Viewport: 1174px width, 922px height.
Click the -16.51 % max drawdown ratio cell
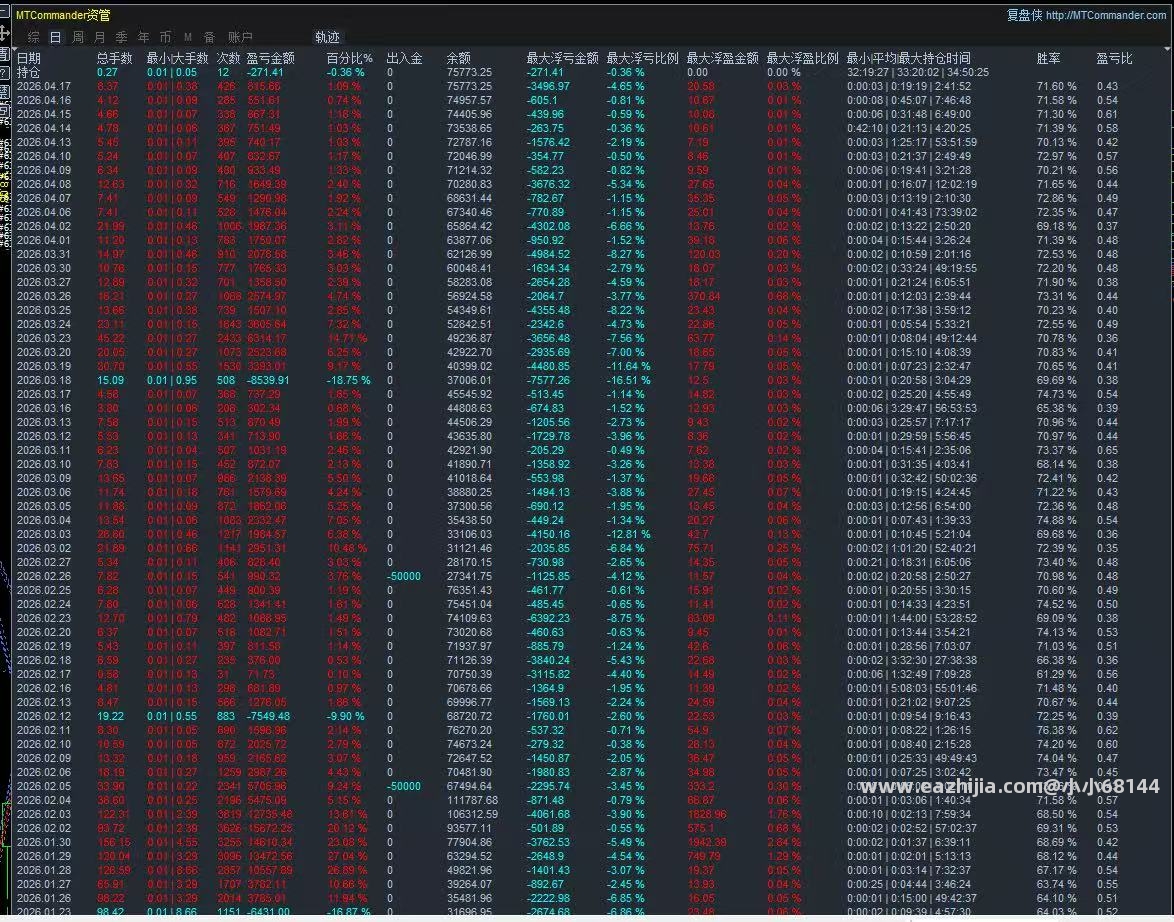(629, 380)
